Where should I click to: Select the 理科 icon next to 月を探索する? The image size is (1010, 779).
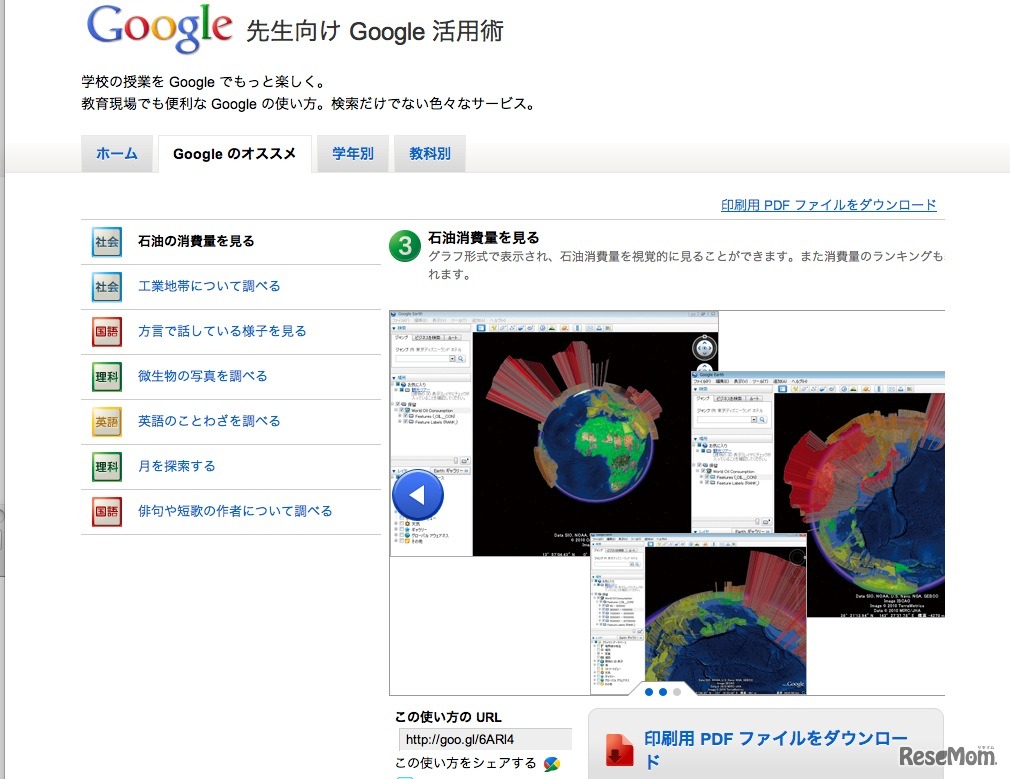point(106,466)
